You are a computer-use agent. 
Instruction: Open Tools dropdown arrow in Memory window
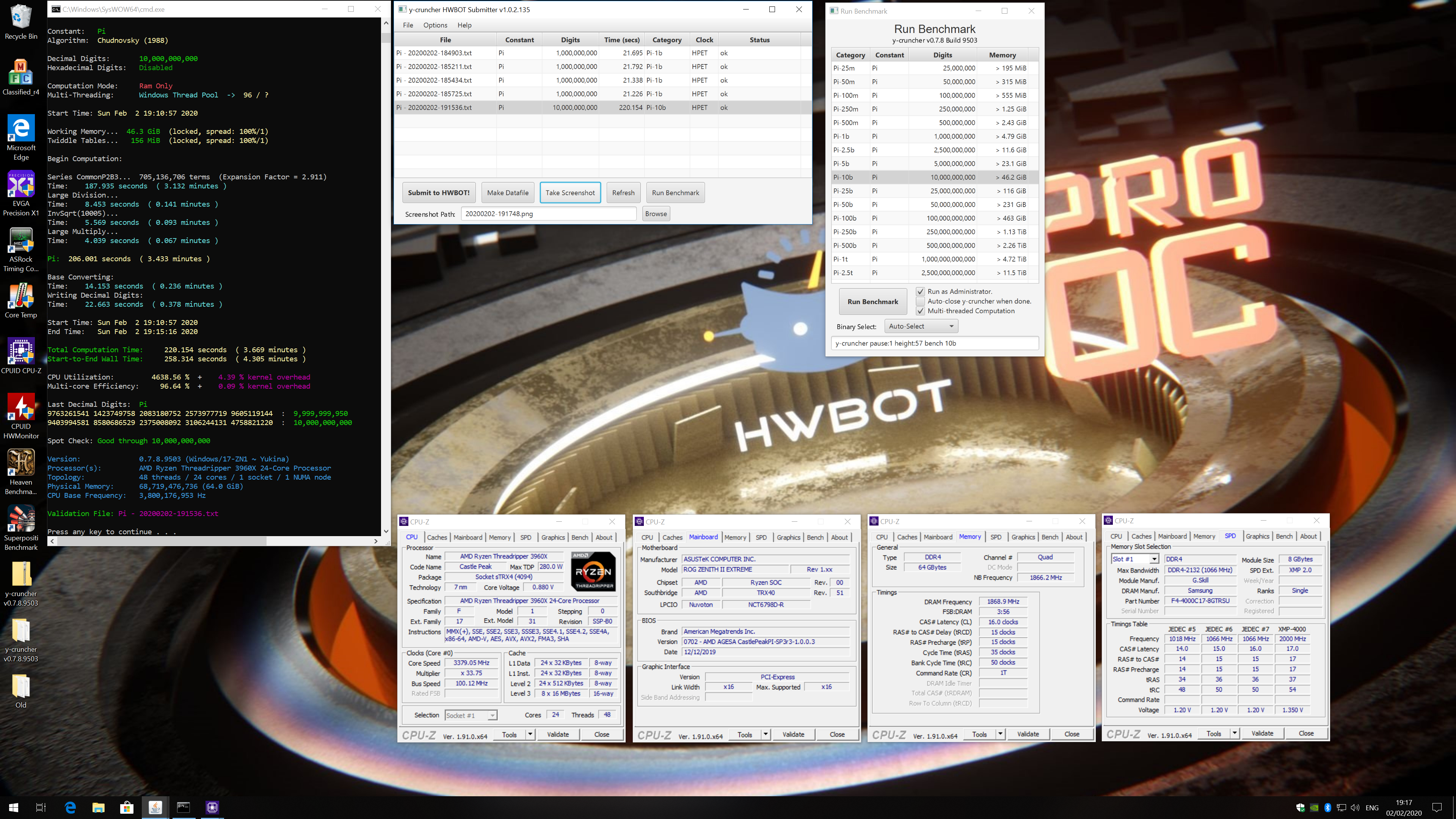(x=1001, y=734)
